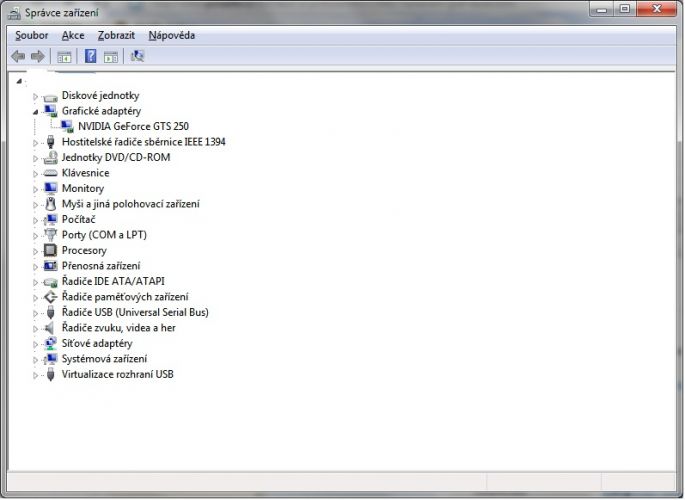Click the Procesory chip icon

pos(50,250)
